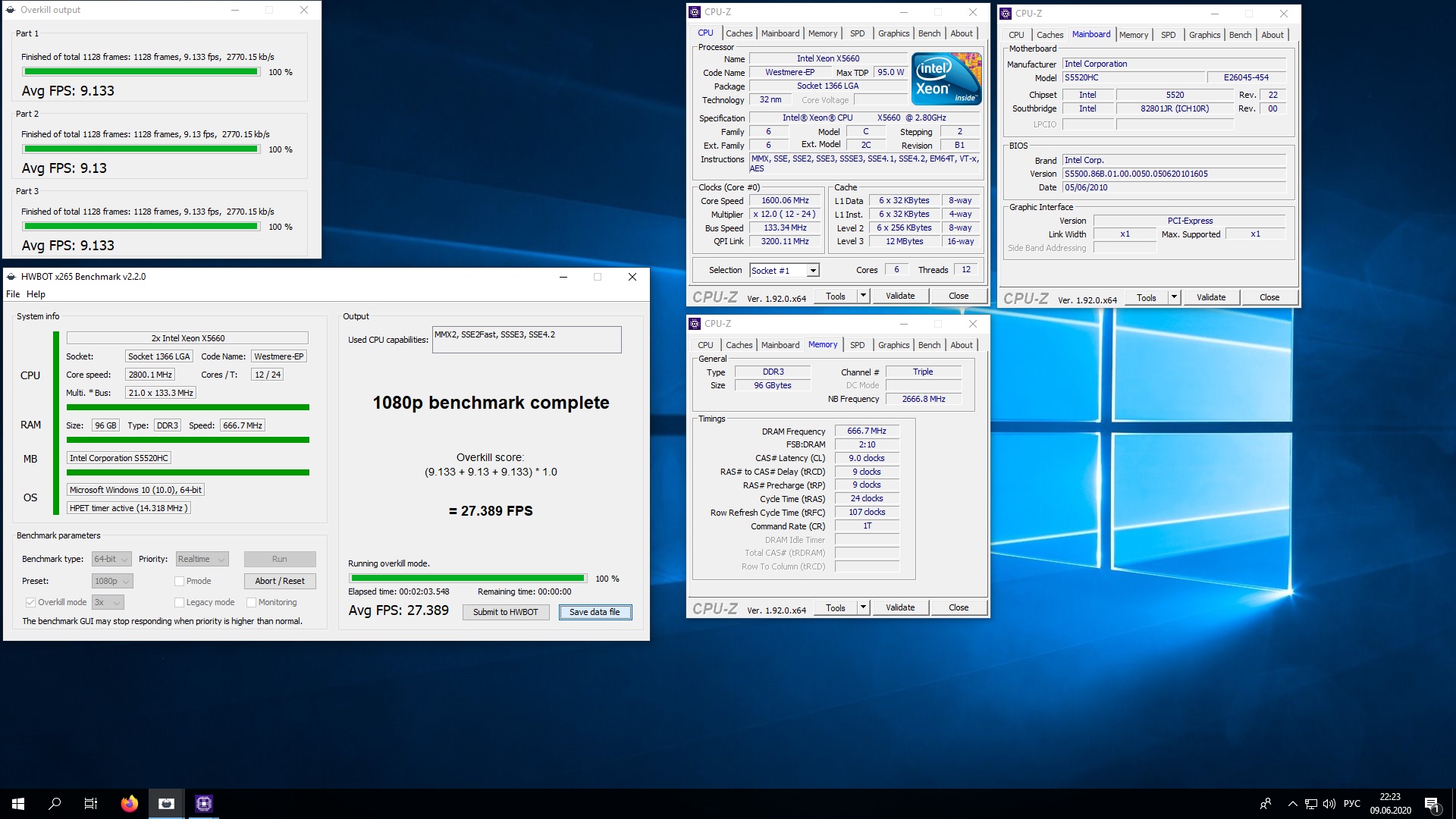Screen dimensions: 1456x819
Task: Click CPU-Z title icon of Memory window
Action: pos(695,324)
